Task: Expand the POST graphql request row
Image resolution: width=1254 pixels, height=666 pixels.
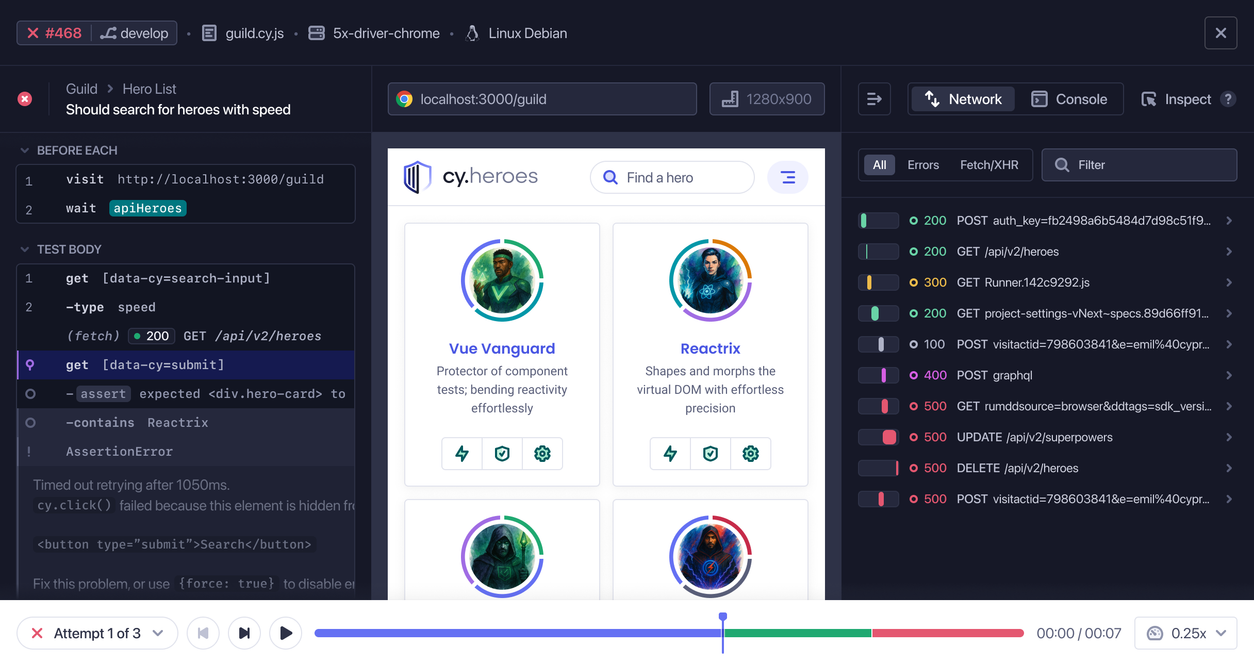Action: click(x=1228, y=375)
